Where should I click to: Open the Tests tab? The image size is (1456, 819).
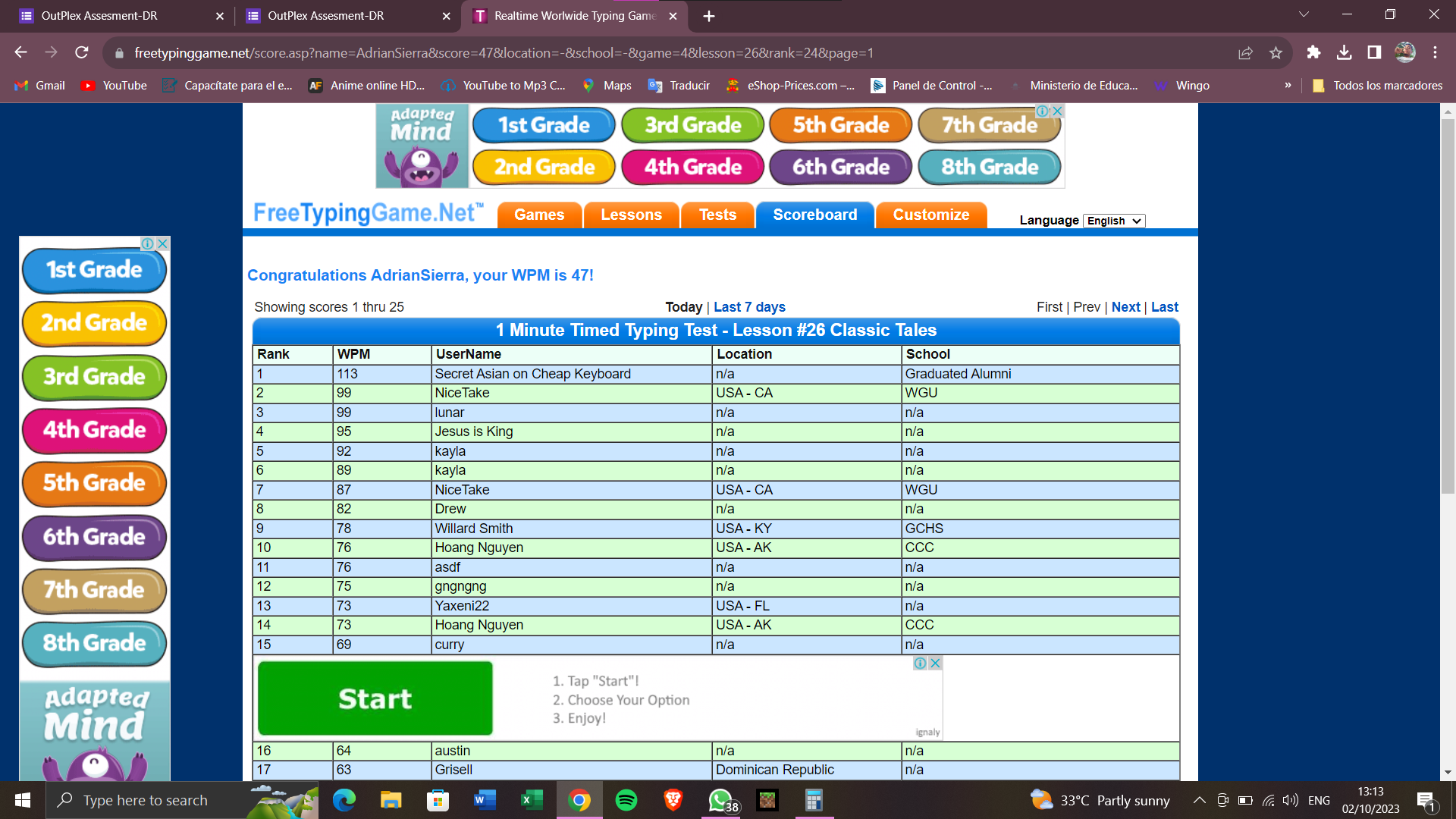(717, 215)
